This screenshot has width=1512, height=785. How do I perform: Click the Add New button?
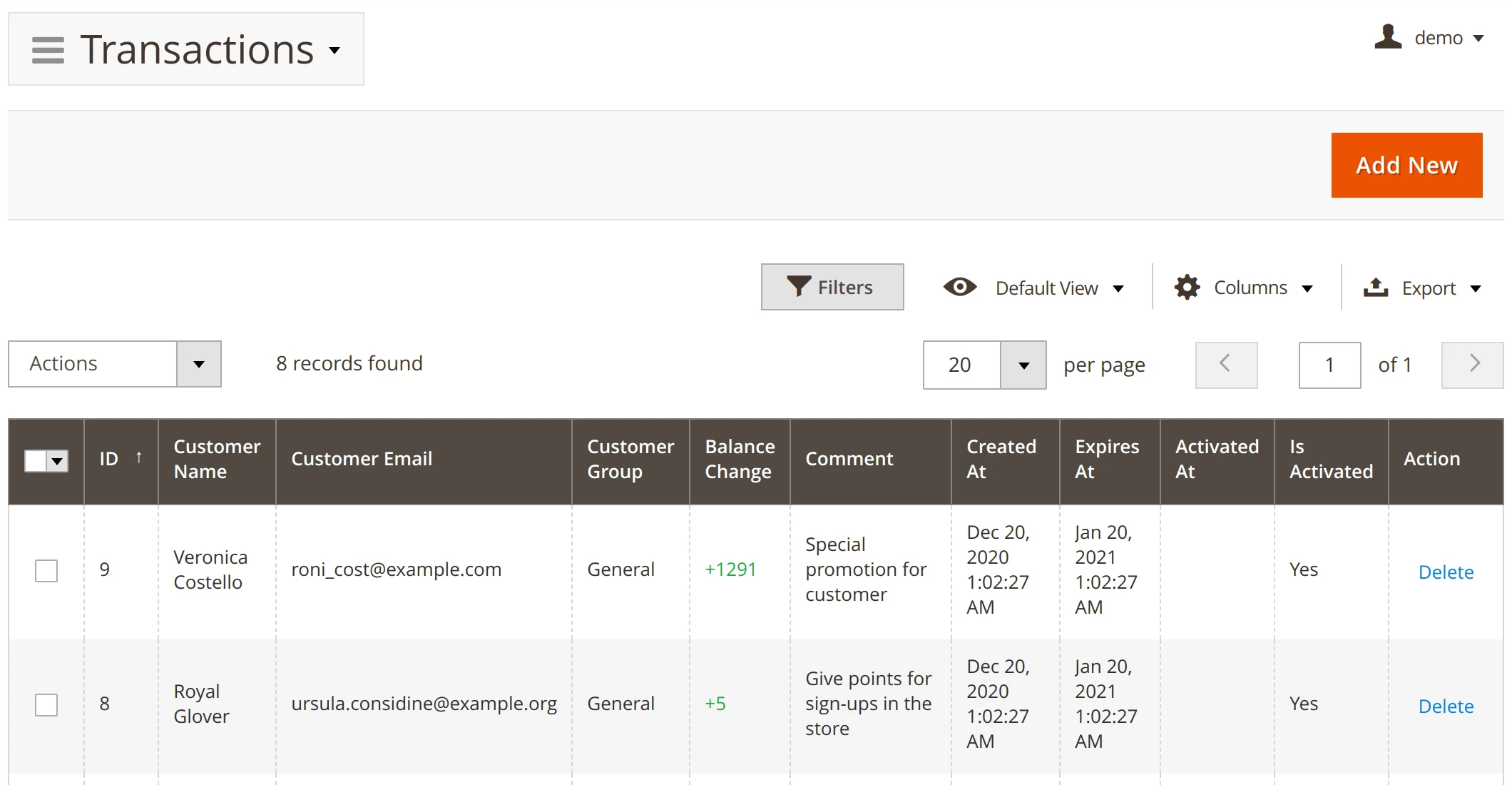1406,165
